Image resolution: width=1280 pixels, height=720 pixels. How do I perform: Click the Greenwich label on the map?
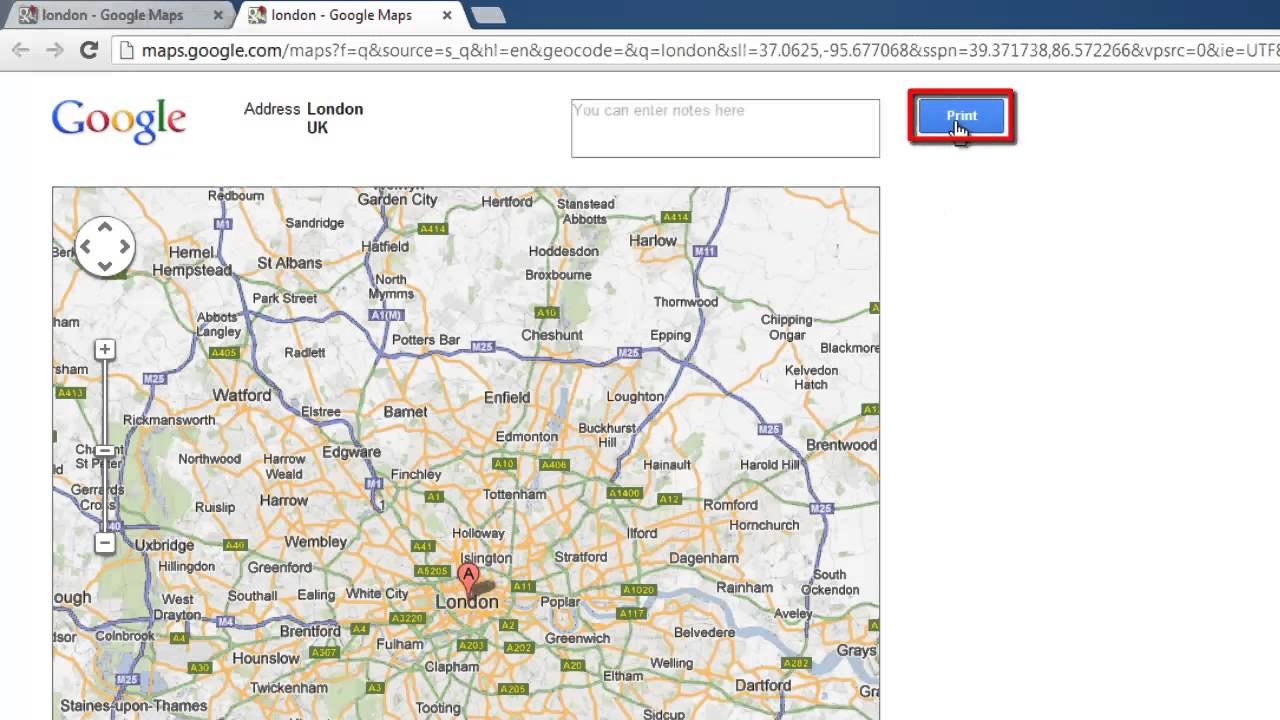[x=577, y=638]
